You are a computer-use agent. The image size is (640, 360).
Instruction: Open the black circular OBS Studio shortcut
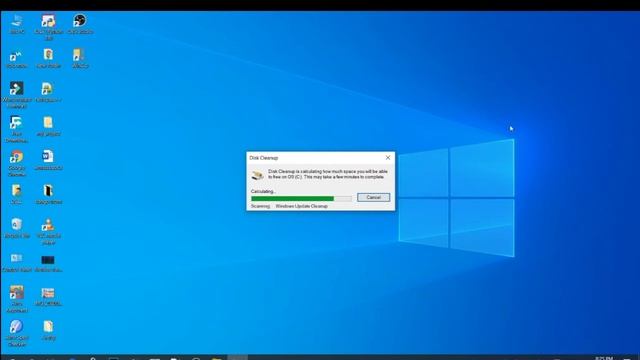click(x=80, y=24)
